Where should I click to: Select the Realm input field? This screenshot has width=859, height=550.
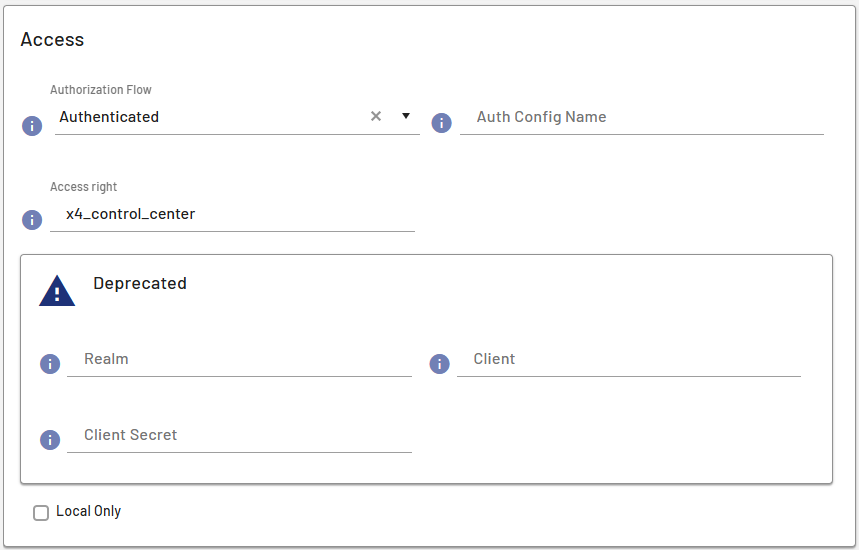[x=240, y=360]
